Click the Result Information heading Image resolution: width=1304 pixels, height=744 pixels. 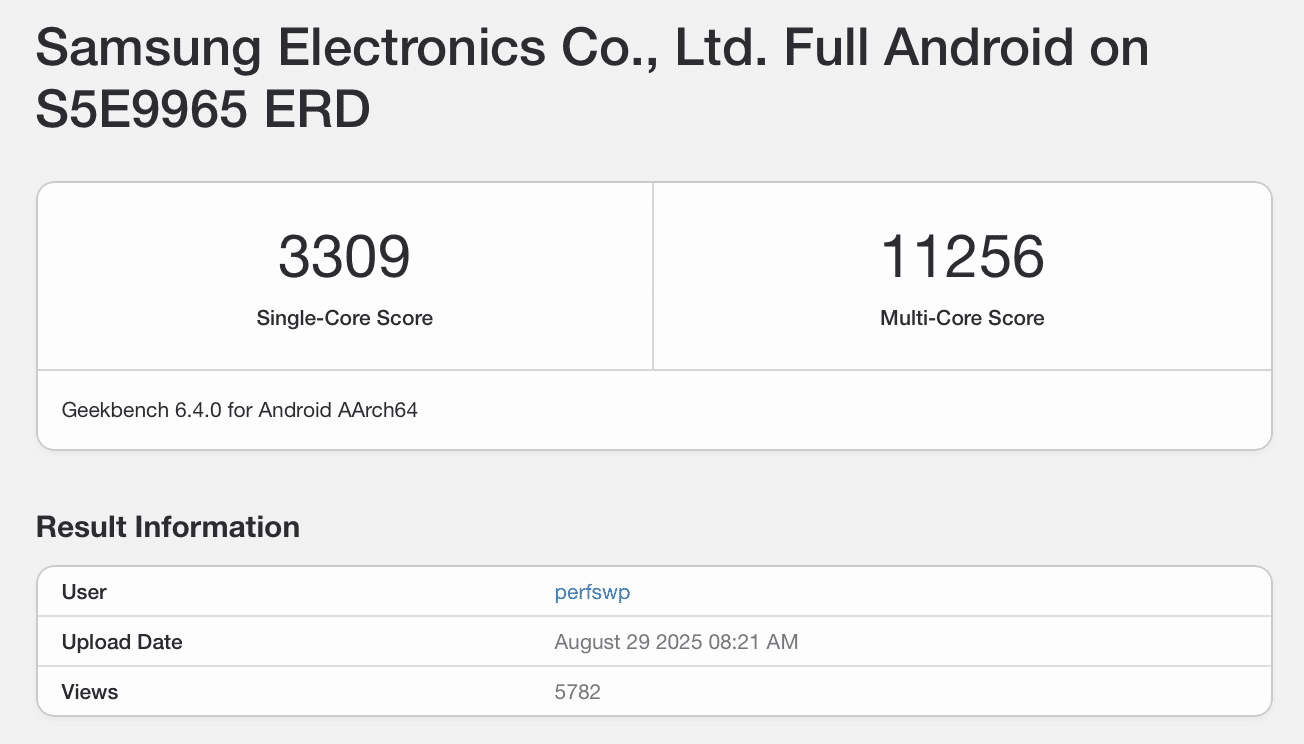[x=168, y=527]
